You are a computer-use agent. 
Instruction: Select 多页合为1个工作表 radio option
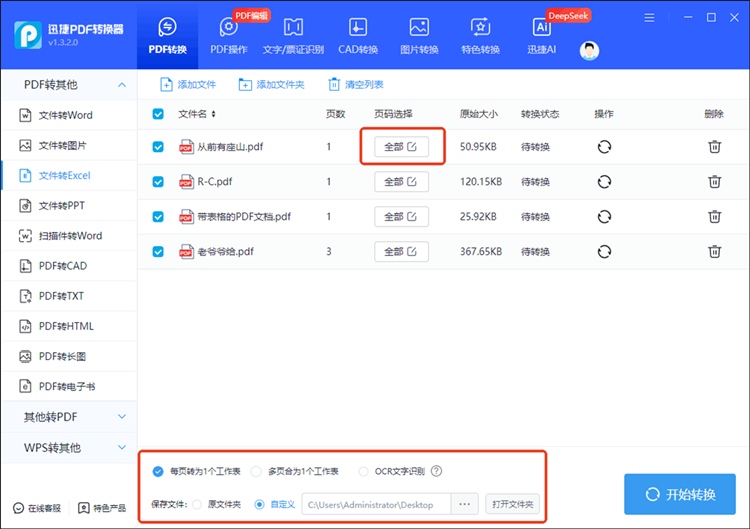pos(257,472)
